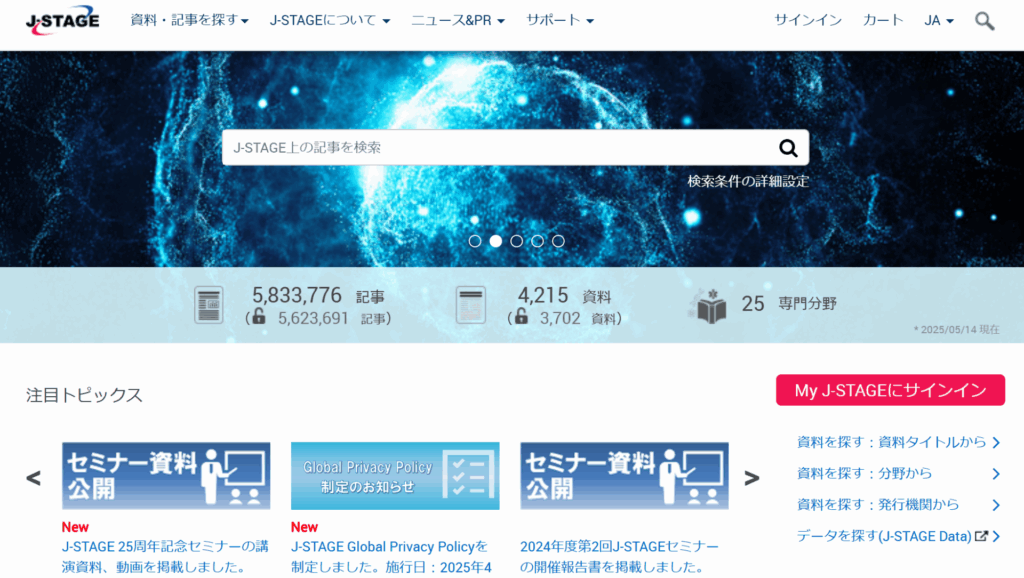The image size is (1024, 578).
Task: Open the JA language dropdown
Action: 938,20
